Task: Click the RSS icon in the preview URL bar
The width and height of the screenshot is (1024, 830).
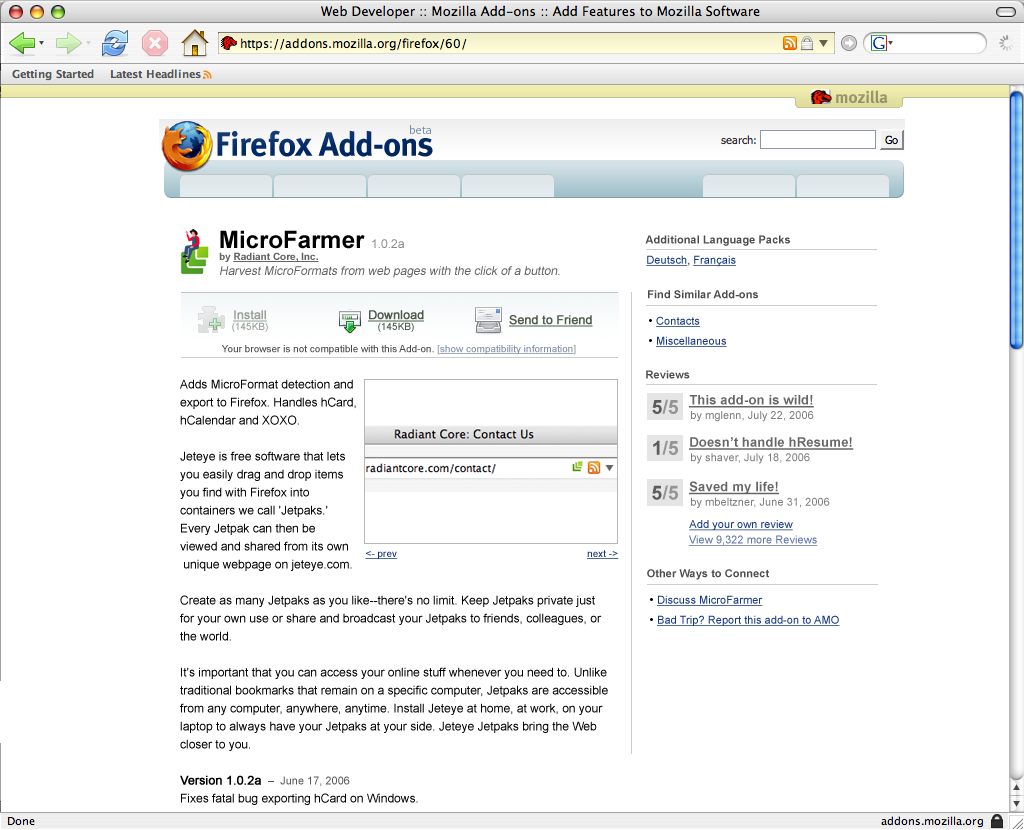Action: [x=594, y=468]
